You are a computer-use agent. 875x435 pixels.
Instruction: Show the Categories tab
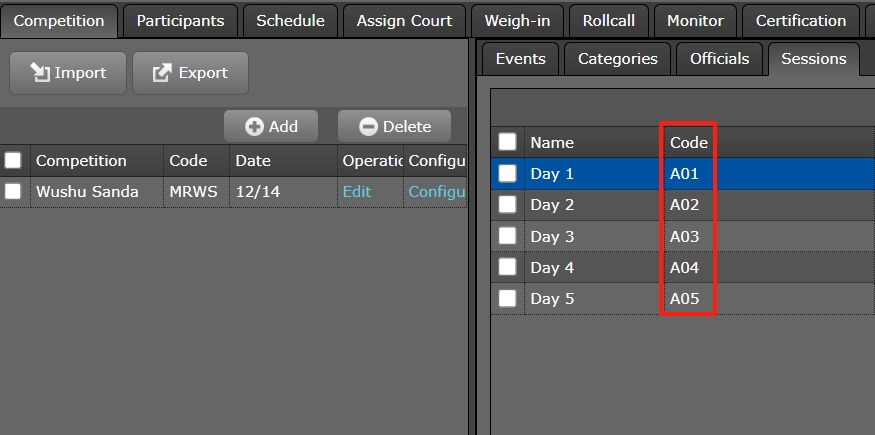(x=618, y=58)
